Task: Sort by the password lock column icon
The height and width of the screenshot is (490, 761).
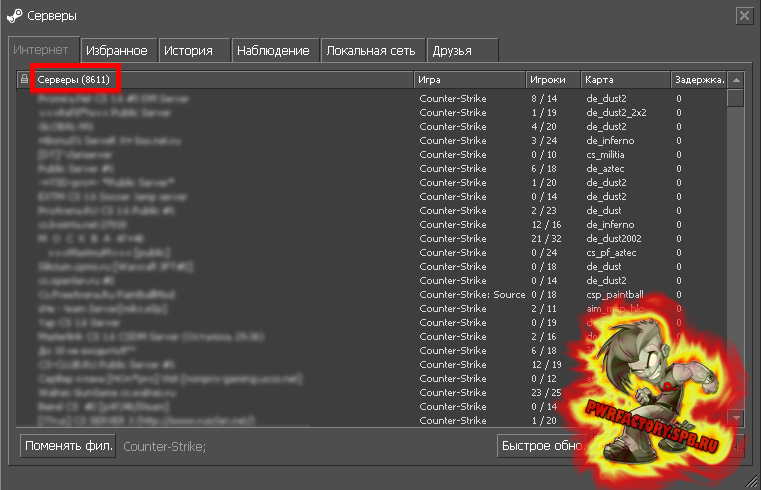Action: tap(25, 79)
